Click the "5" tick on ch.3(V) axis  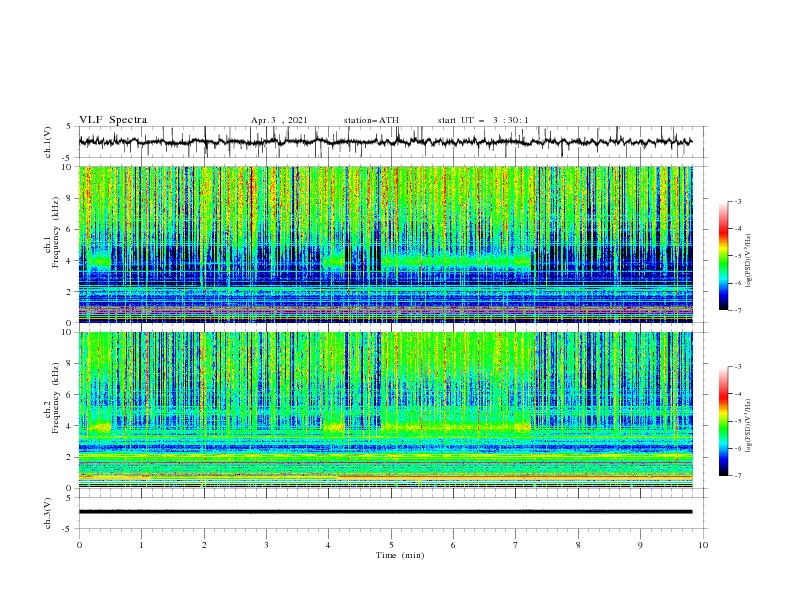(71, 498)
